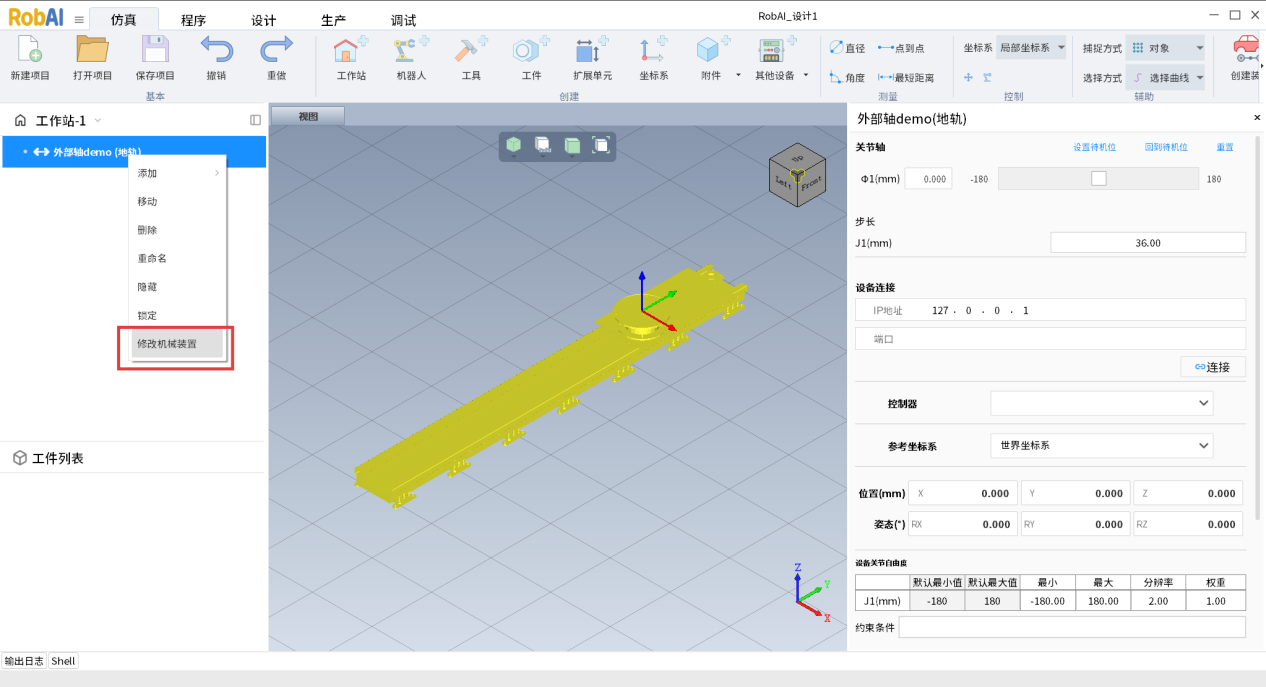Click the 设置待机位 link
The image size is (1266, 687).
(1094, 147)
